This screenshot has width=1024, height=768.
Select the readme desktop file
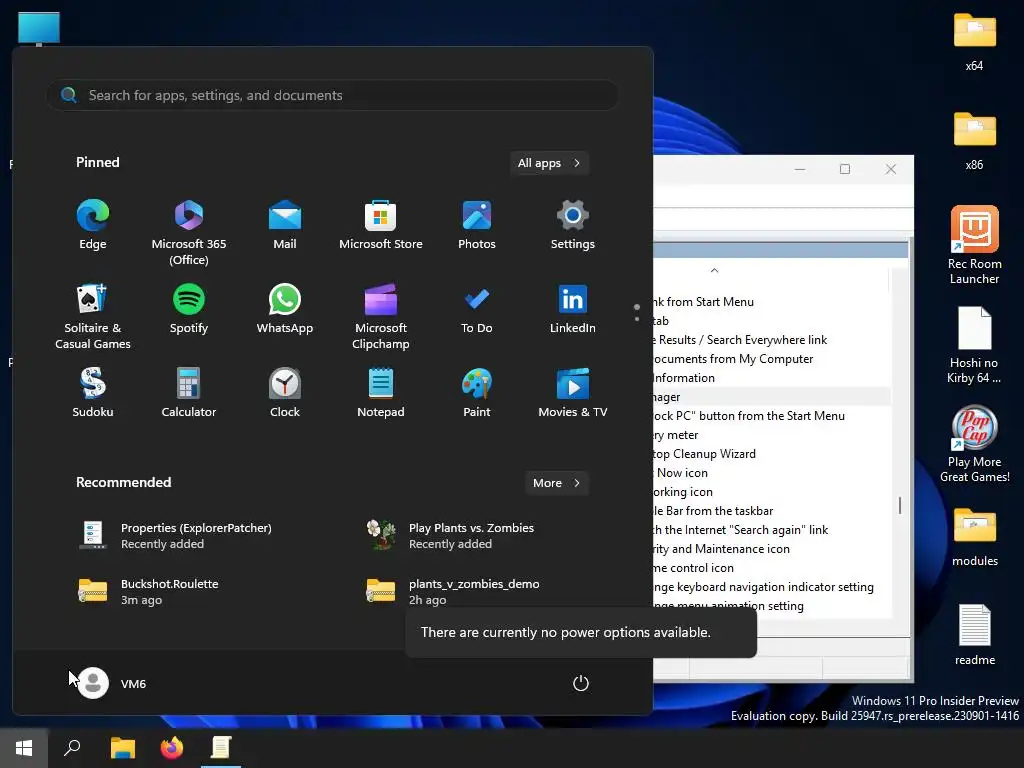(x=974, y=635)
